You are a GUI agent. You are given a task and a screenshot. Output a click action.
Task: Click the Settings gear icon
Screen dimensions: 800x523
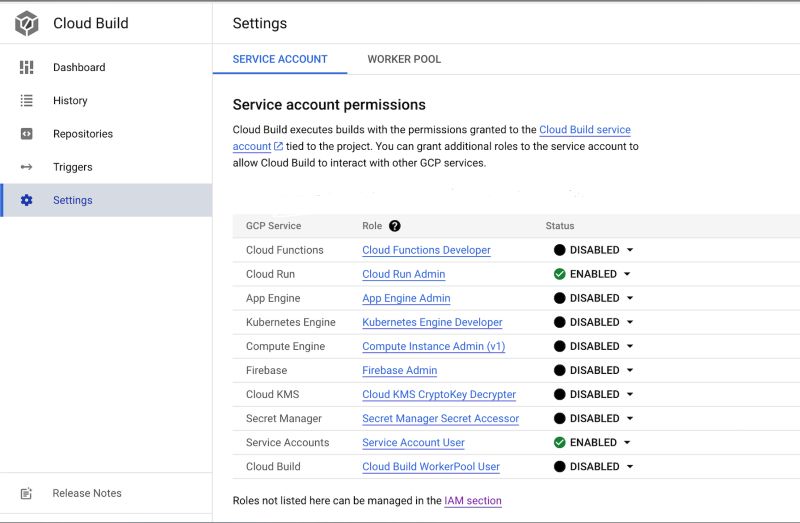[x=27, y=200]
